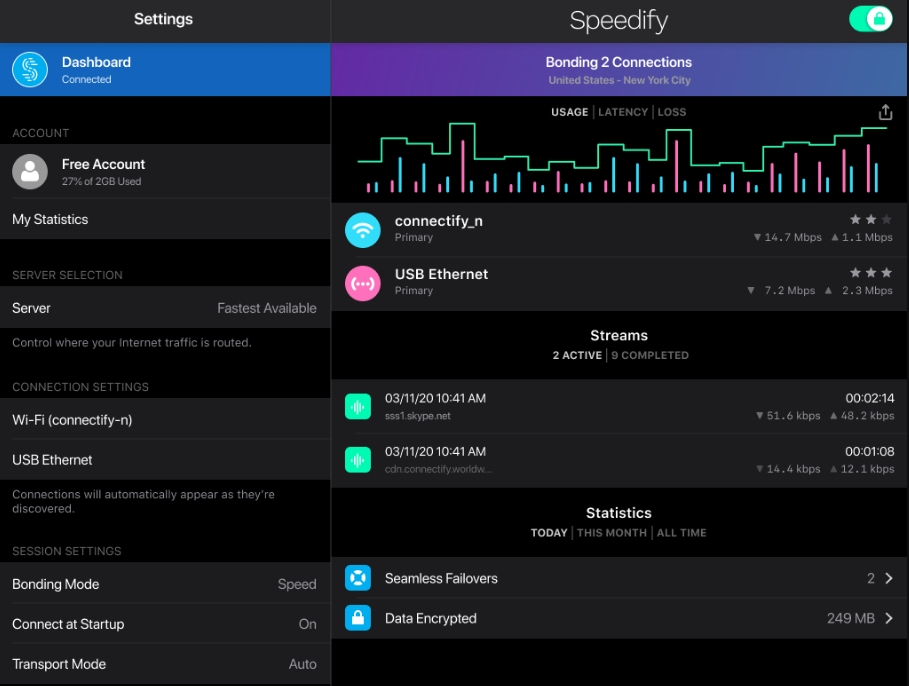Click the Free Account avatar icon

click(x=30, y=172)
